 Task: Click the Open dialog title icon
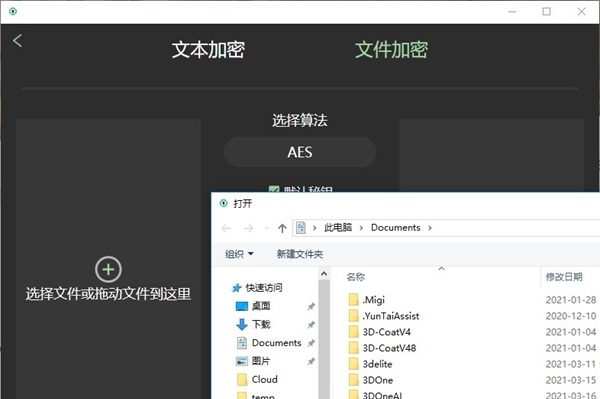tap(224, 203)
